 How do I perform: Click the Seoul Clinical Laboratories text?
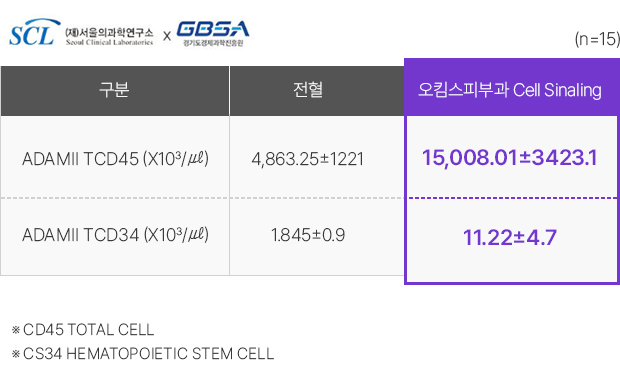[109, 42]
